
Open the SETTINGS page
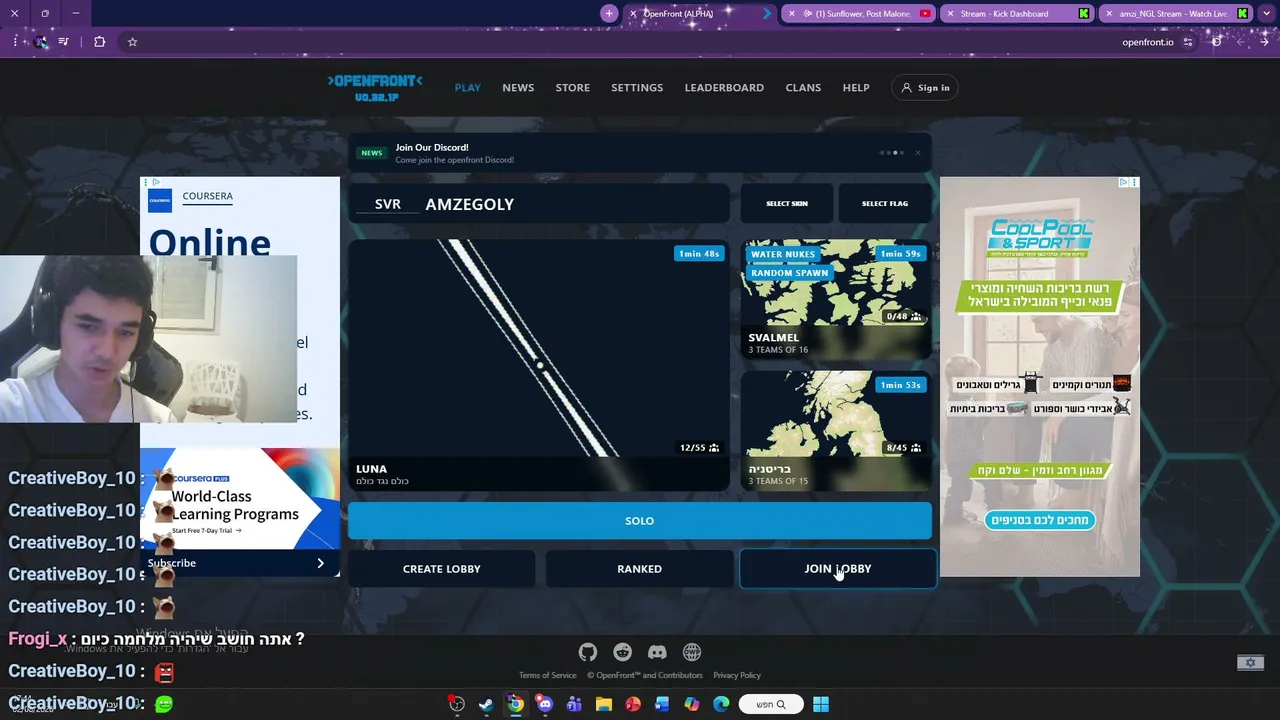pyautogui.click(x=637, y=88)
